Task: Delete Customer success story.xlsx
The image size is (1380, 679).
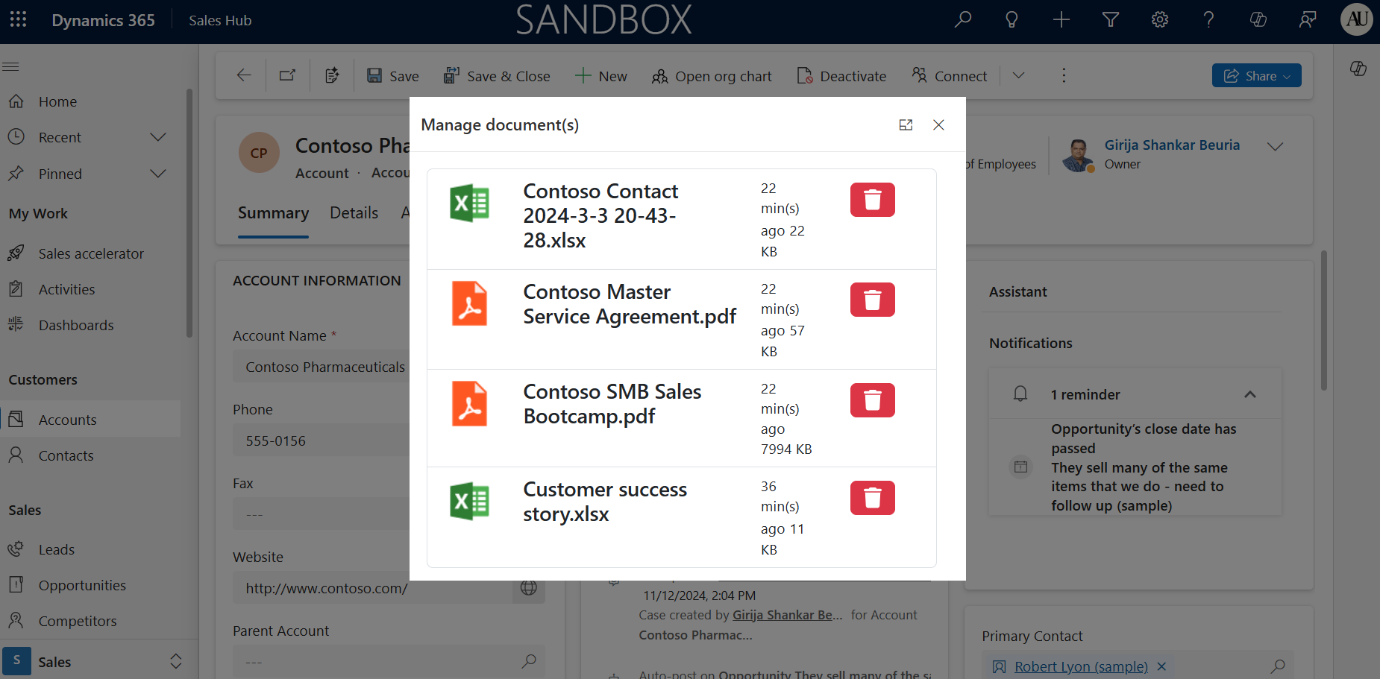Action: pos(872,498)
